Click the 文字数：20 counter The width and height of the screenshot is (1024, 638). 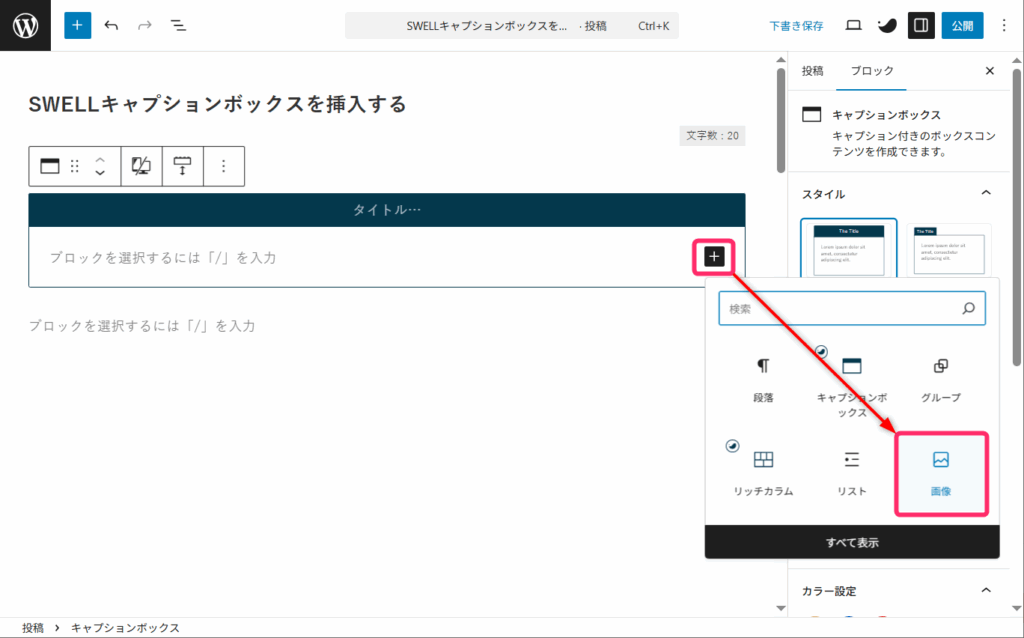point(712,135)
